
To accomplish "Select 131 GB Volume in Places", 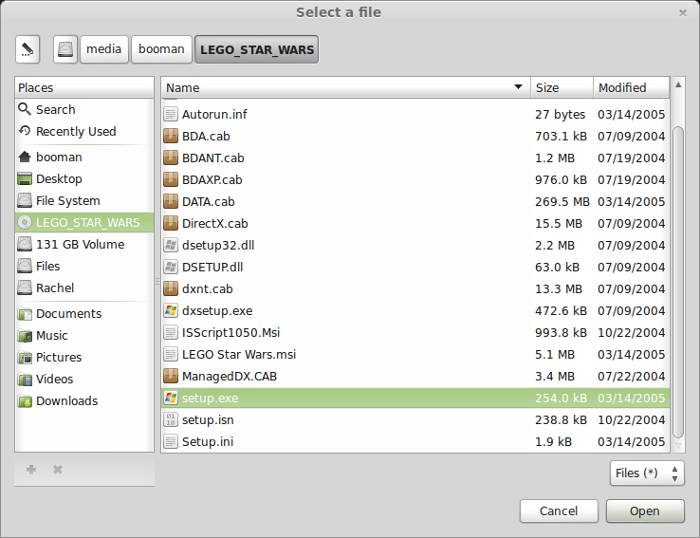I will 84,244.
